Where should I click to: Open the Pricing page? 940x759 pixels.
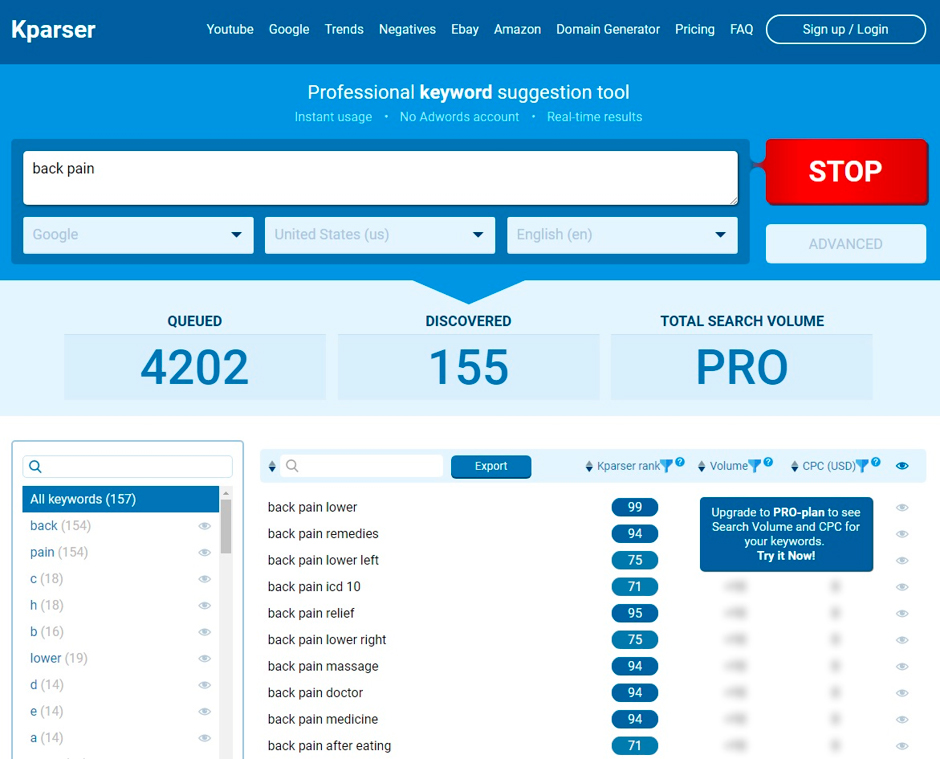(695, 29)
